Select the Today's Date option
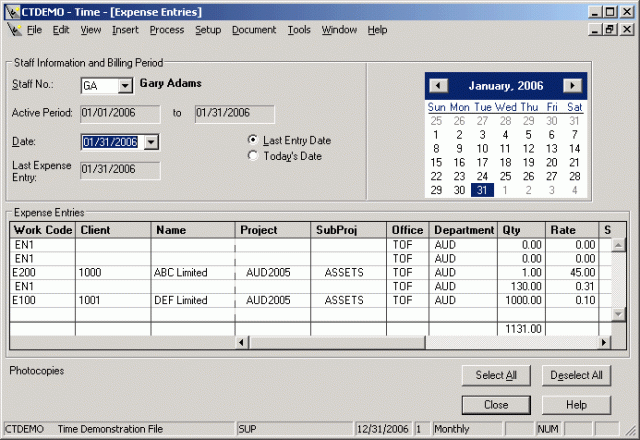This screenshot has height=440, width=640. tap(253, 156)
